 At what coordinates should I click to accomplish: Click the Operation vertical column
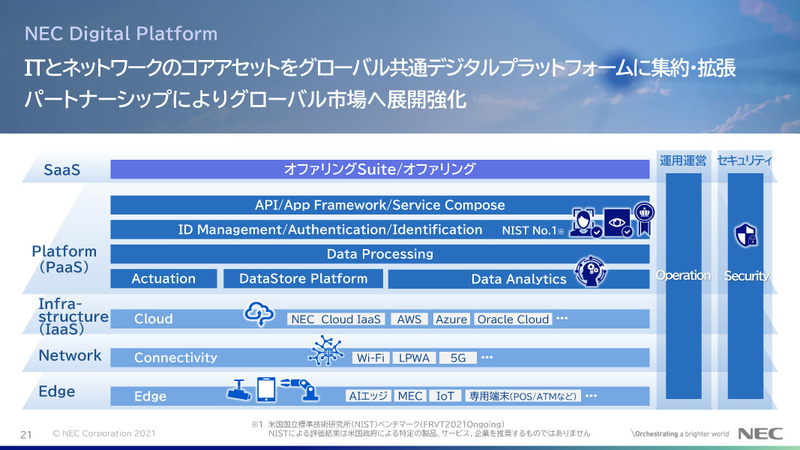684,286
